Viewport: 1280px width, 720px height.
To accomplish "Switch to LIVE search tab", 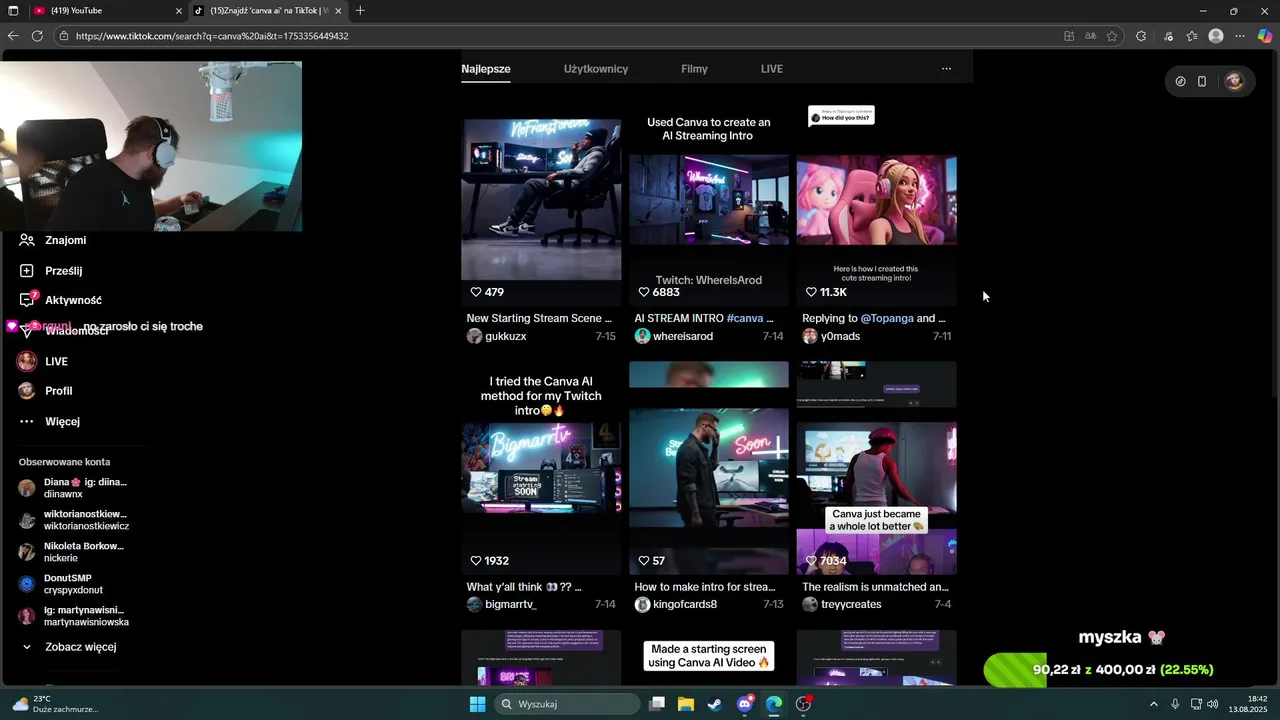I will (x=772, y=69).
